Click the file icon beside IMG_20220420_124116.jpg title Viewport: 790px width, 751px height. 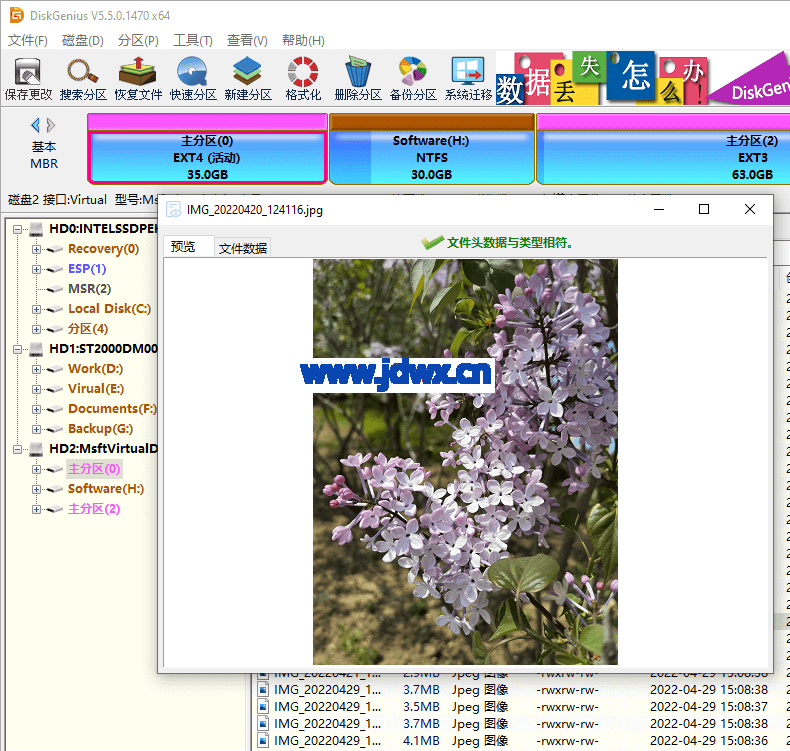(x=174, y=209)
